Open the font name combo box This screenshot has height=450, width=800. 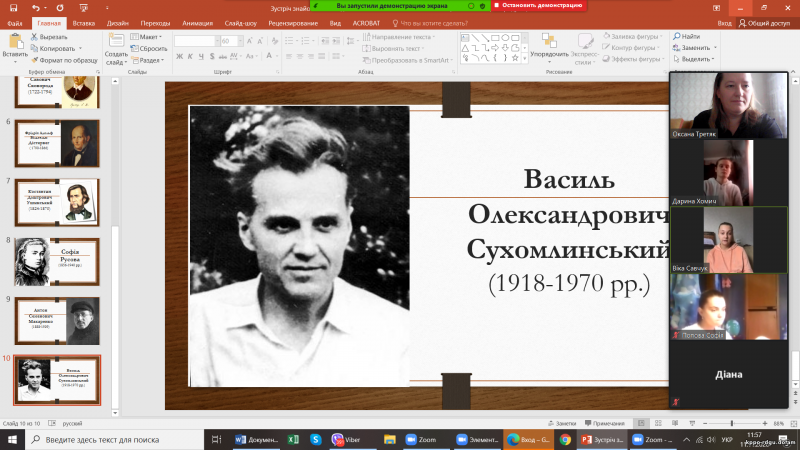pos(197,41)
